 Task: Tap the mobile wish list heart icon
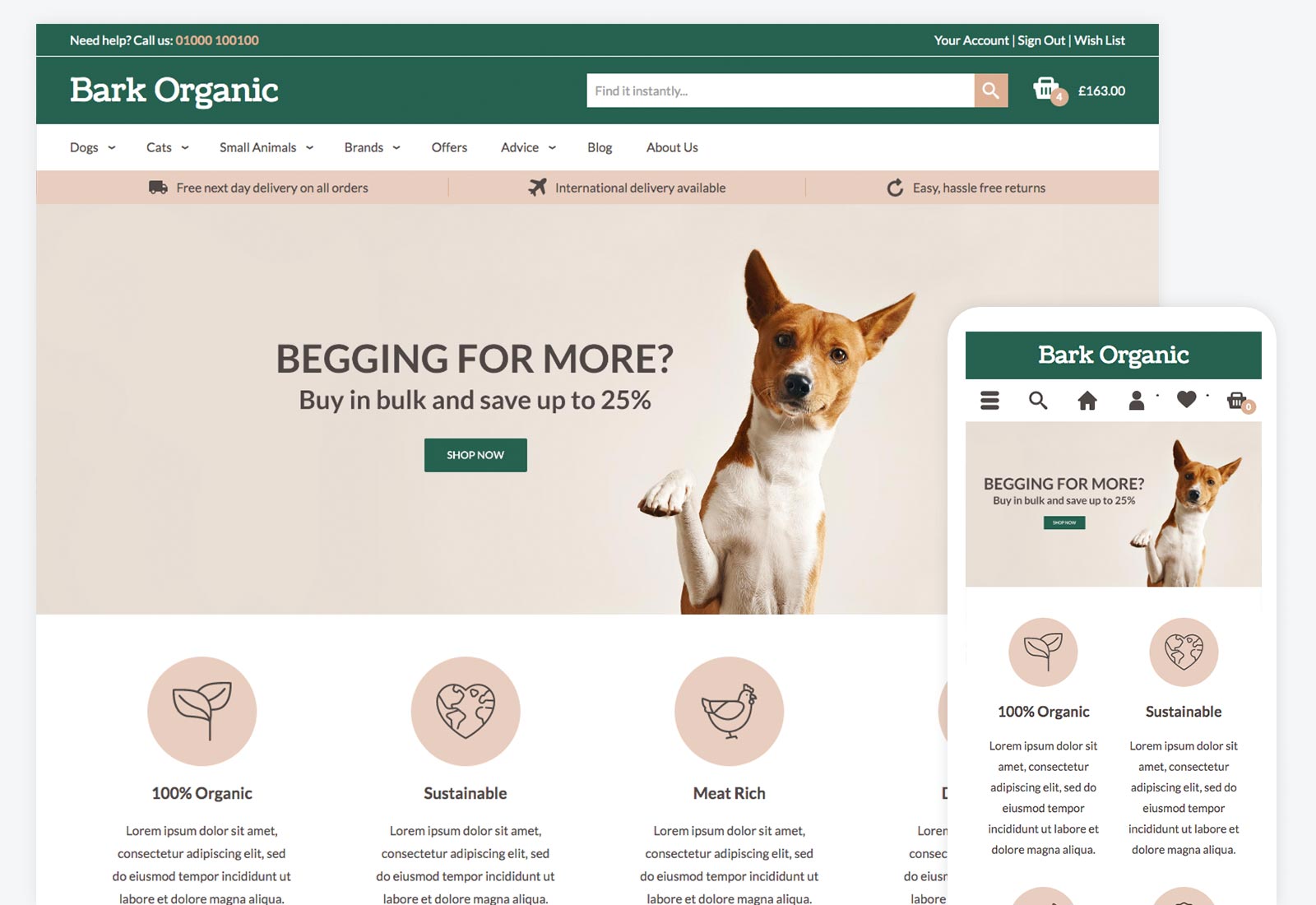point(1186,400)
